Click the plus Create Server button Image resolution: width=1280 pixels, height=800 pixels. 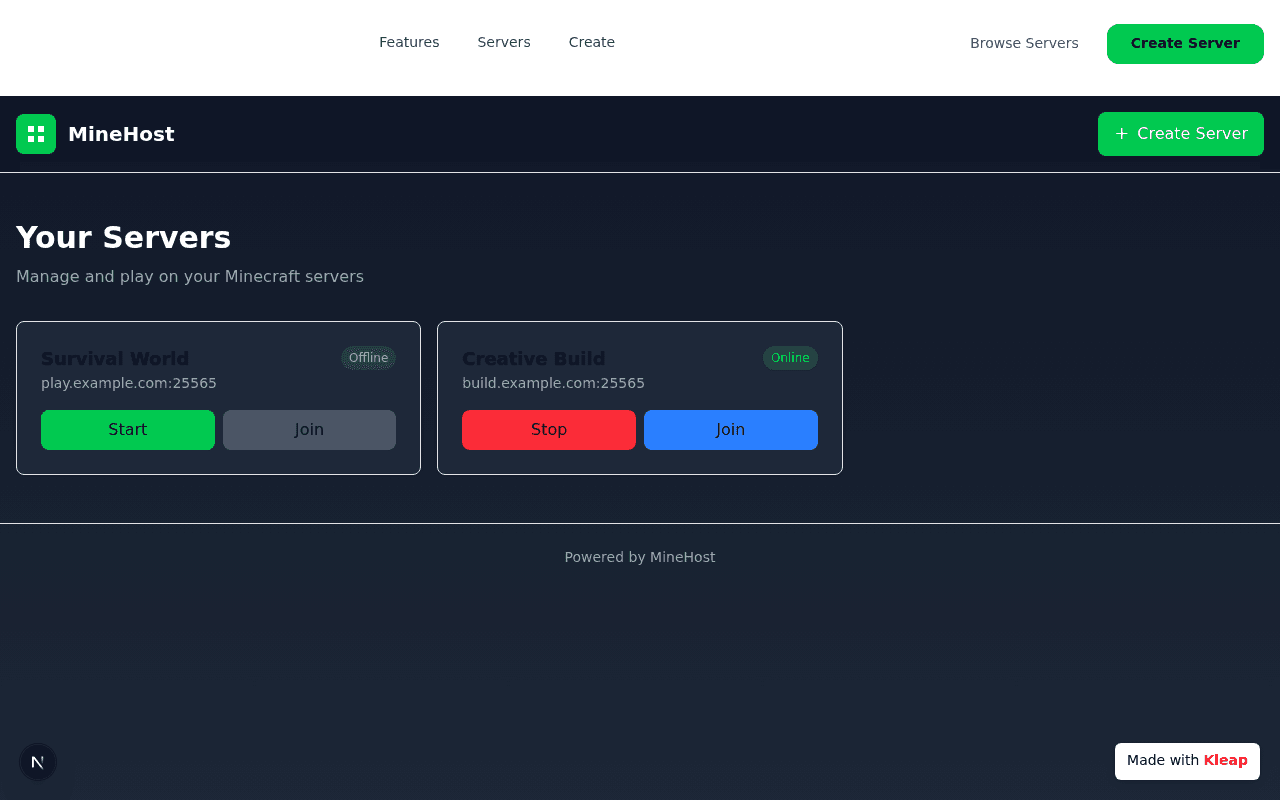pyautogui.click(x=1181, y=134)
